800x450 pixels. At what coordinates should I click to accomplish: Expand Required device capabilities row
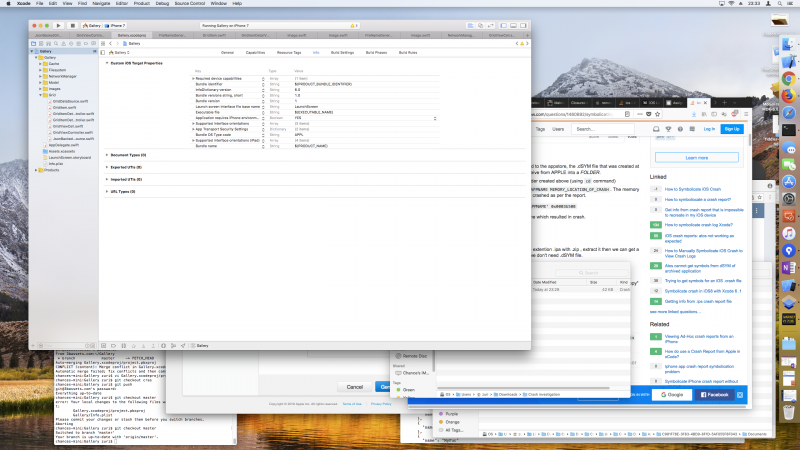pos(193,76)
